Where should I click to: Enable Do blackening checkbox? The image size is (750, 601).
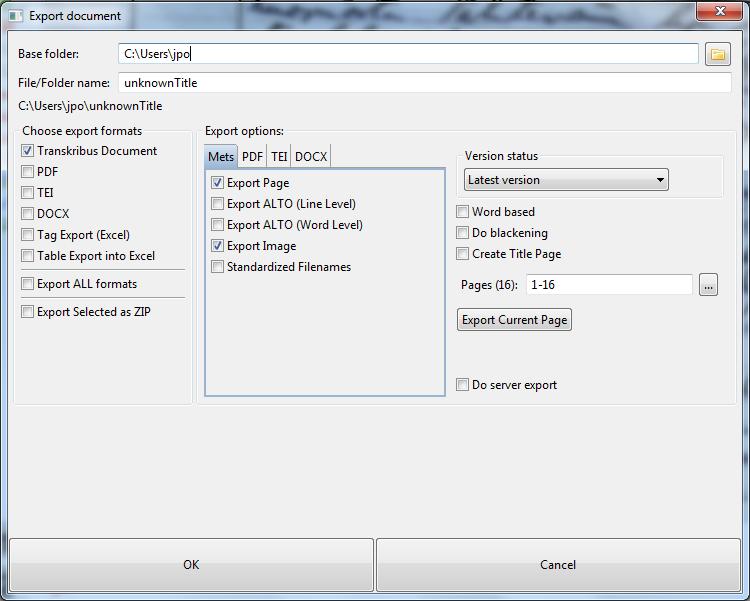pyautogui.click(x=462, y=233)
